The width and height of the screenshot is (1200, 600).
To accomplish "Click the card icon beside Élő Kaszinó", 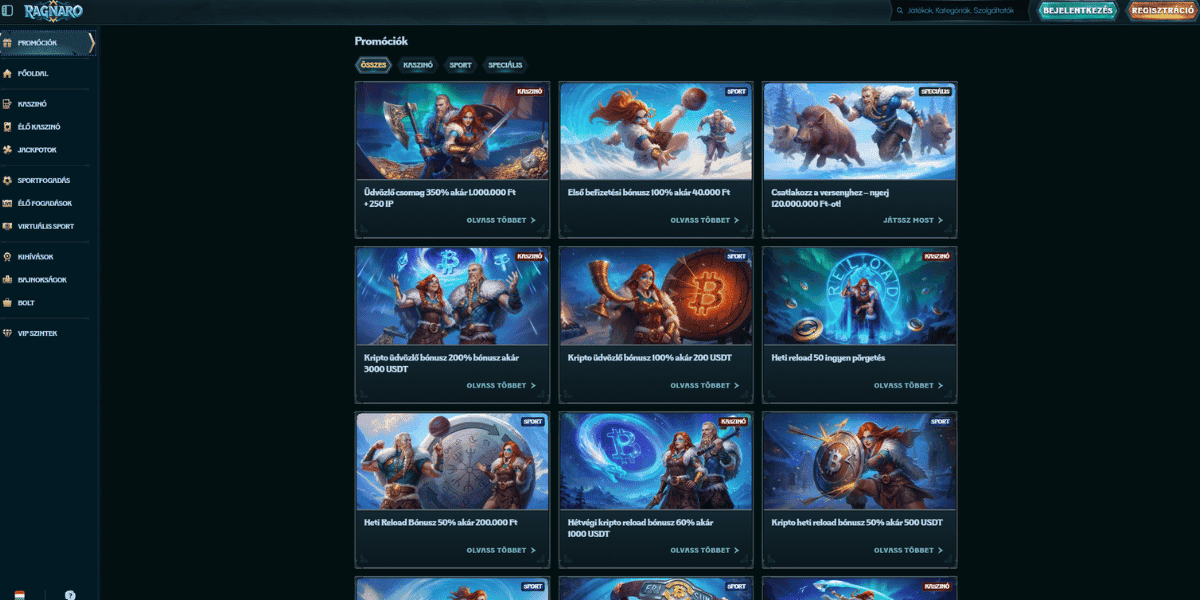I will 8,127.
